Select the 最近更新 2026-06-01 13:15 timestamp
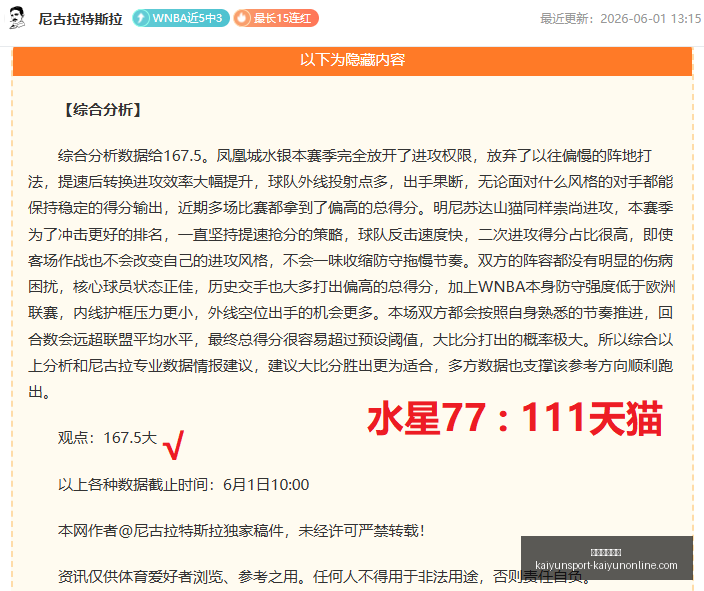704x591 pixels. tap(620, 18)
